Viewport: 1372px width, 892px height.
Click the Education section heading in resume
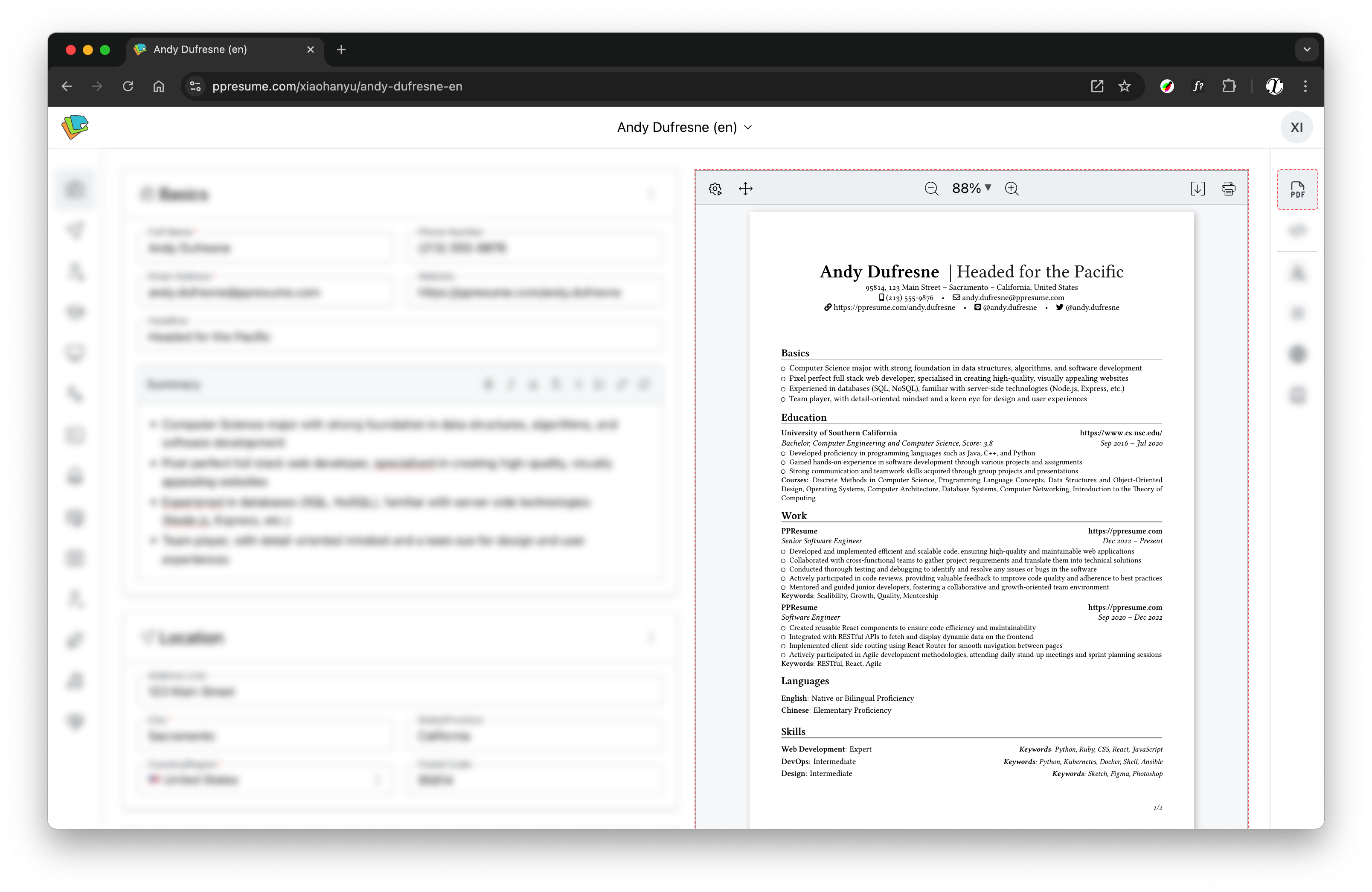pos(804,417)
